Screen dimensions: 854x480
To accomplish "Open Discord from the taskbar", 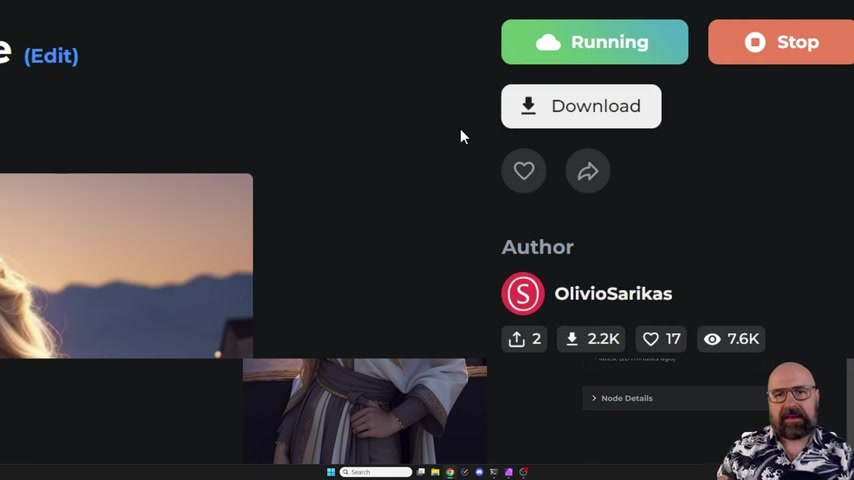I will tap(479, 472).
